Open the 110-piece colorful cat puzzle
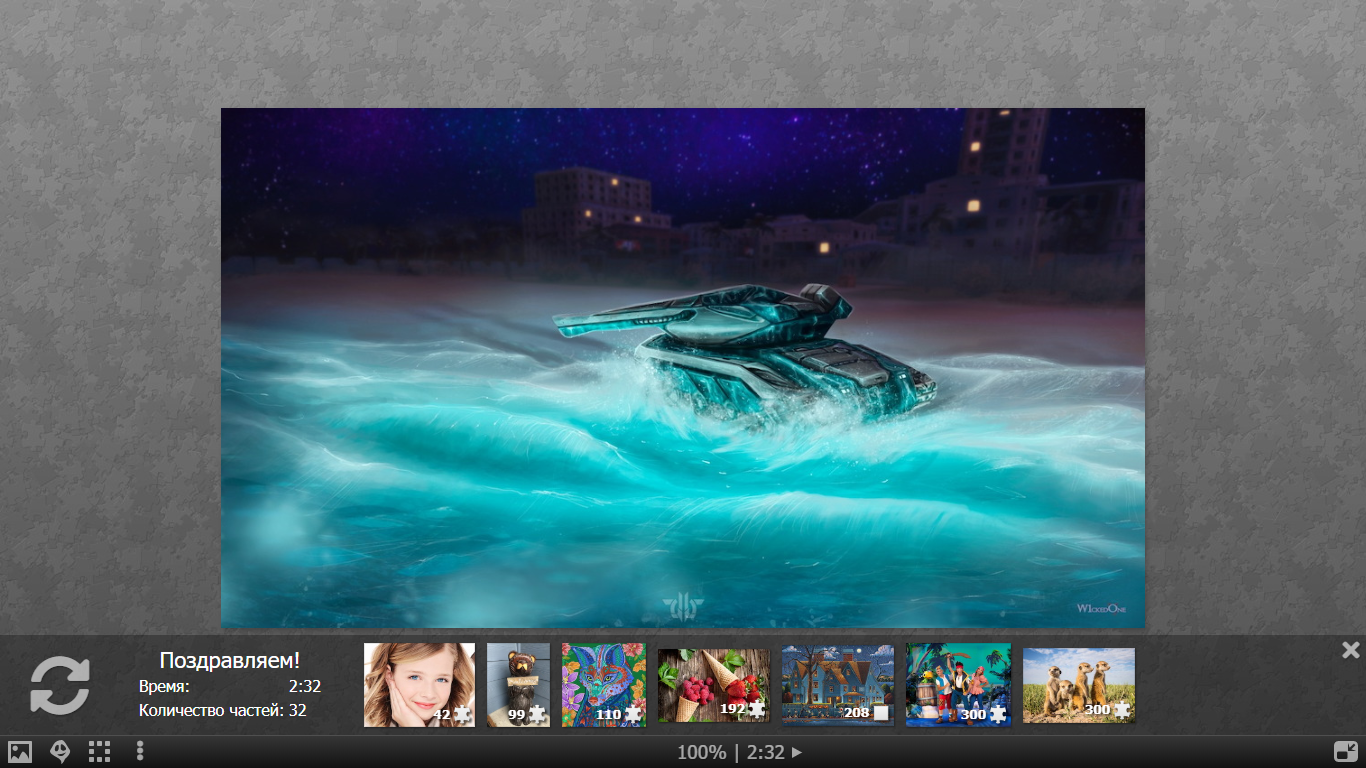1366x768 pixels. [604, 684]
